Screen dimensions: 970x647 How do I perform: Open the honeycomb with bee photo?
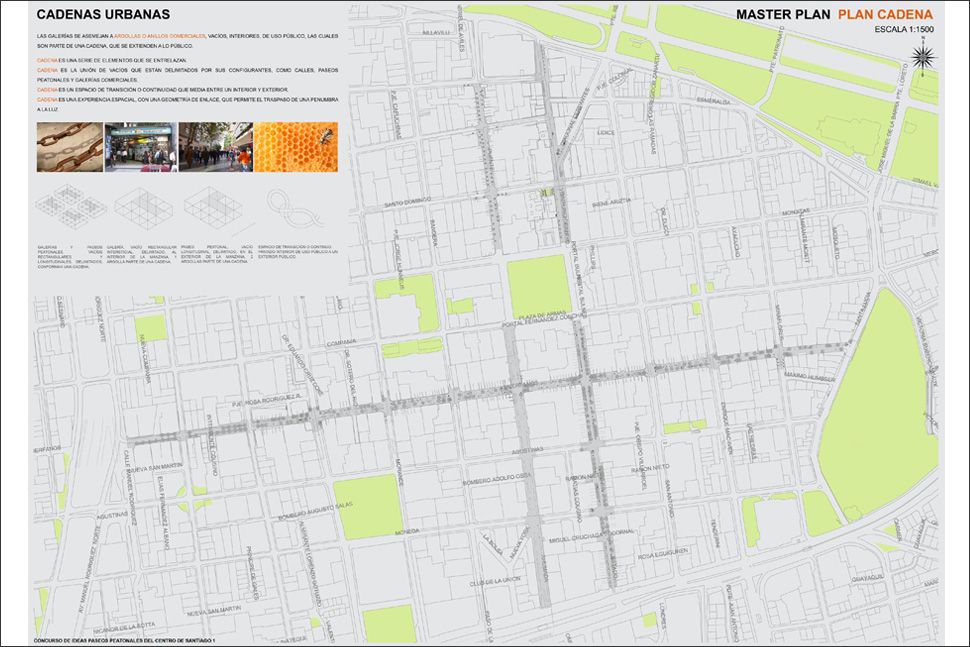295,147
